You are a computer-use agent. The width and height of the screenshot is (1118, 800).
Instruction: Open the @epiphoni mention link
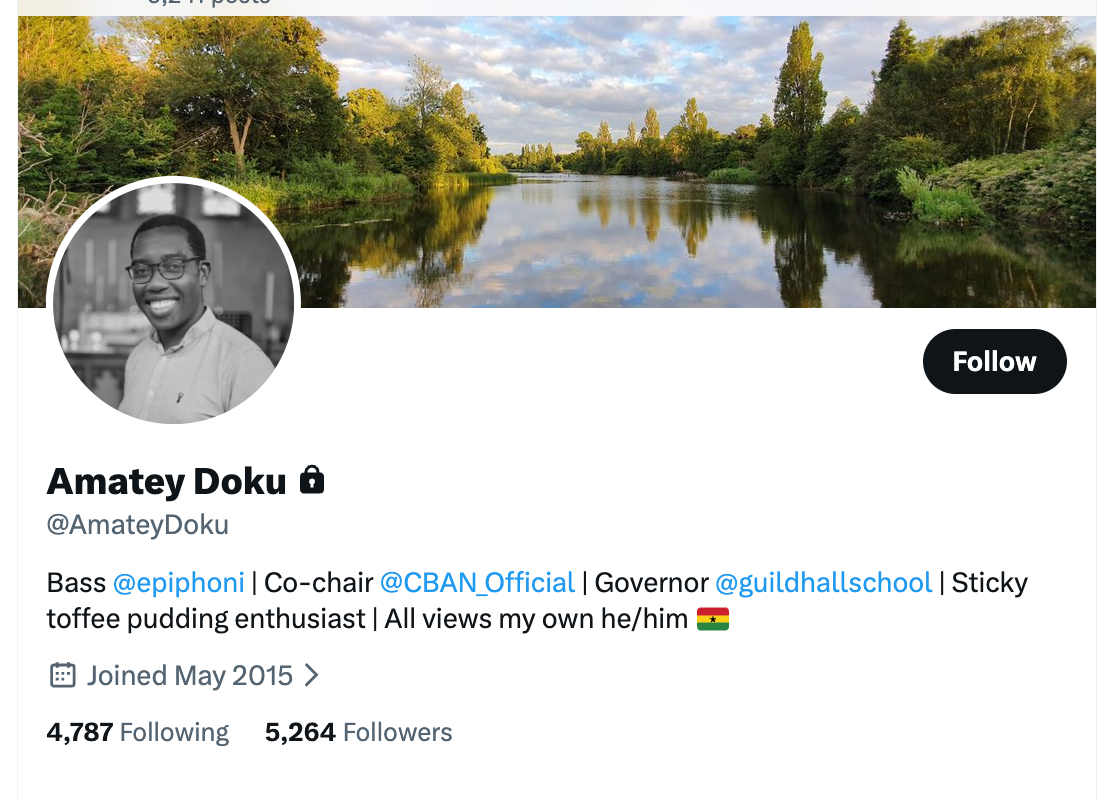179,582
